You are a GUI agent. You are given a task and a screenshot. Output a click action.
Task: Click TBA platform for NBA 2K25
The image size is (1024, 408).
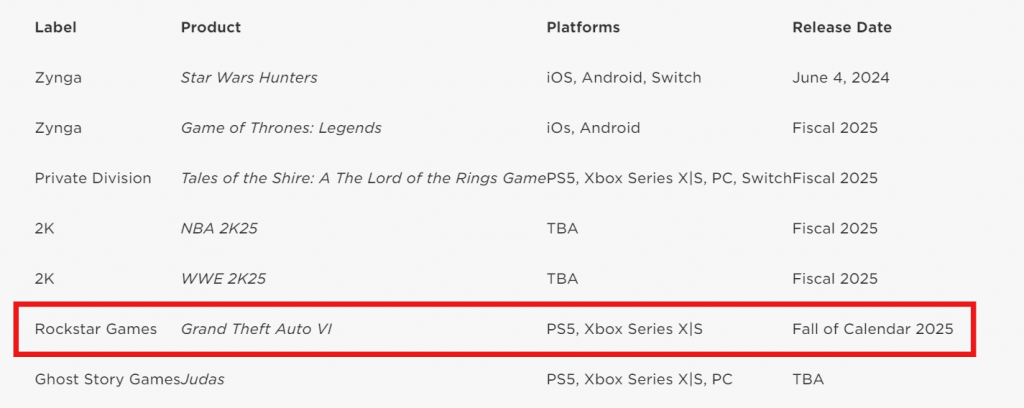coord(562,228)
